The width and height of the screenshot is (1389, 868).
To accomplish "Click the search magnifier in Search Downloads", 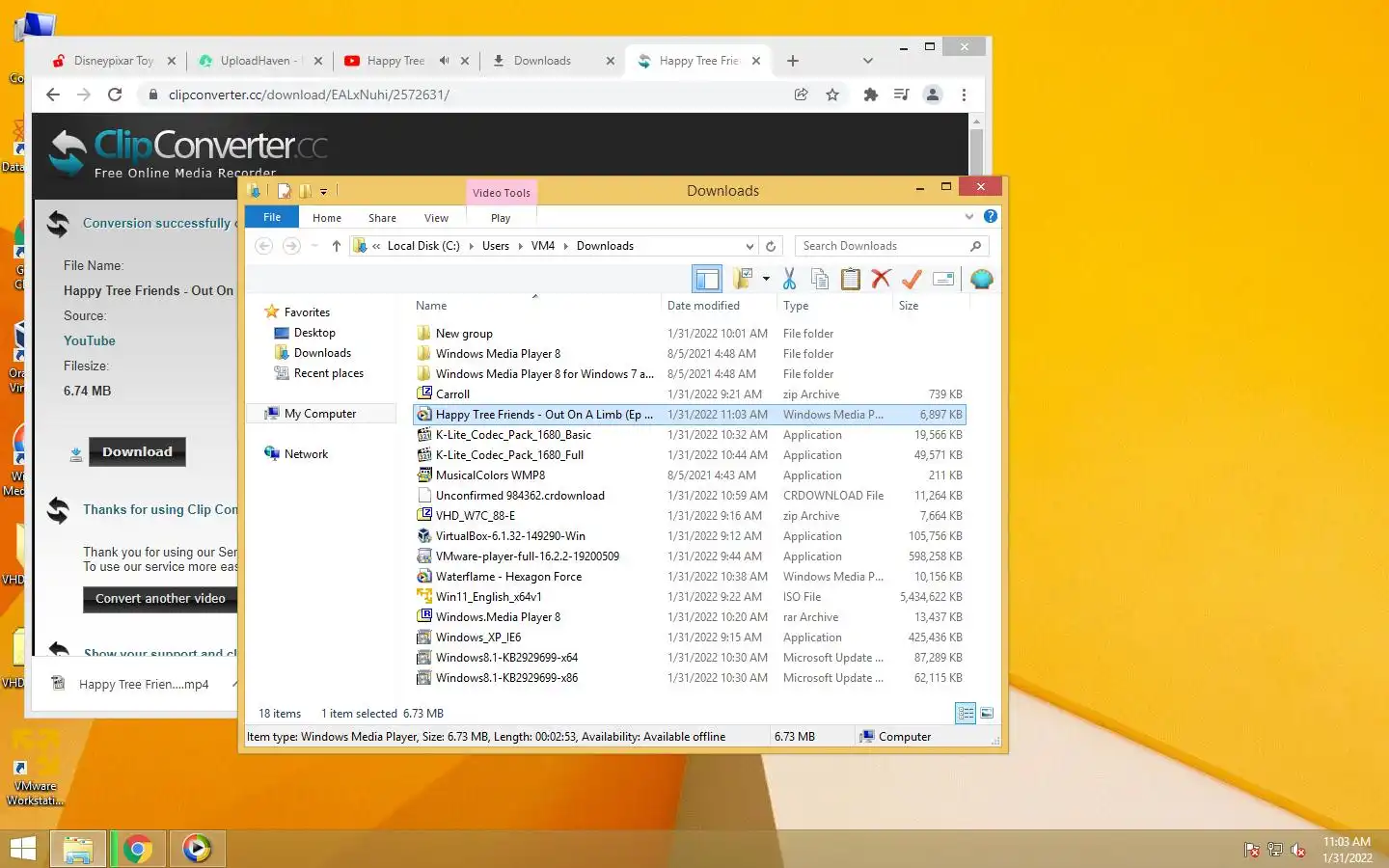I will click(975, 246).
